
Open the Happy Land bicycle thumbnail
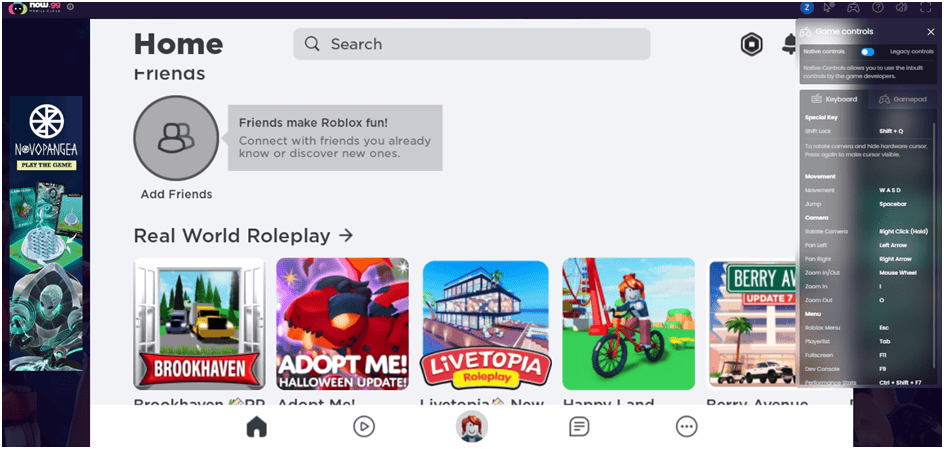(629, 324)
